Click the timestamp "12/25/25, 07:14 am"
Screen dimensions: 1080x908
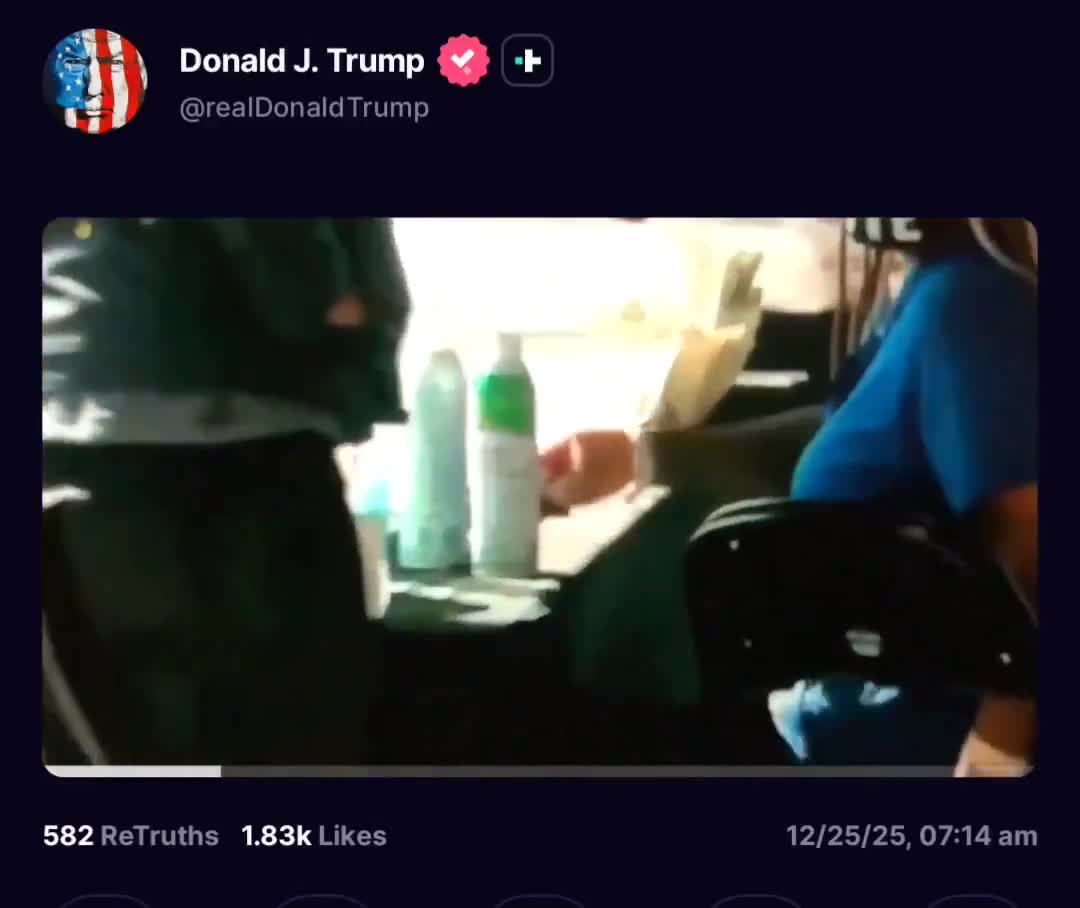[x=911, y=835]
